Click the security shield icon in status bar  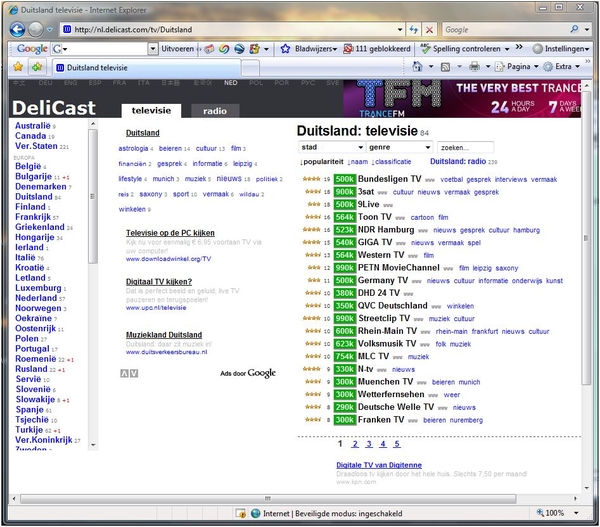[x=241, y=513]
